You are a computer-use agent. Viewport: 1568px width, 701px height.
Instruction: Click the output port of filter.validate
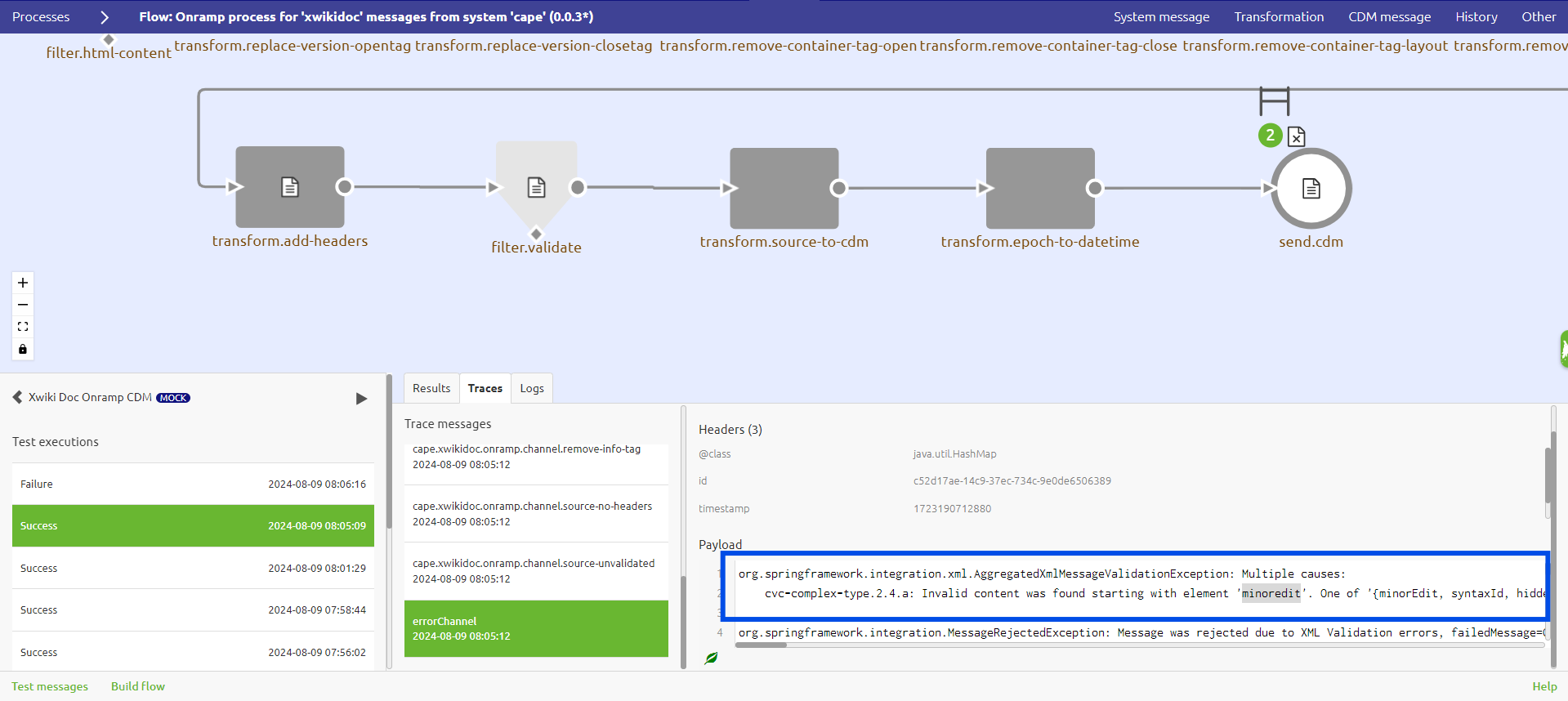578,188
